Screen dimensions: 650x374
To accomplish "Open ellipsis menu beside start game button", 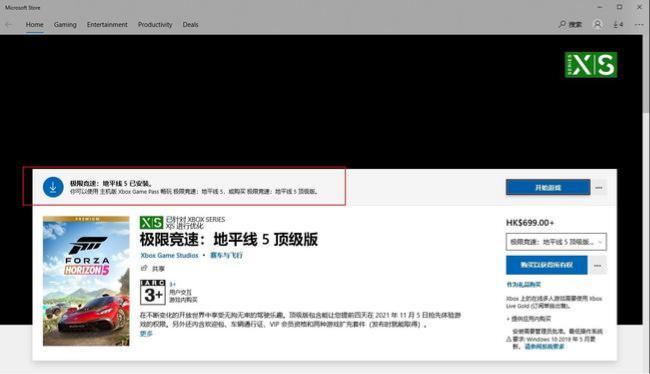I will [599, 187].
